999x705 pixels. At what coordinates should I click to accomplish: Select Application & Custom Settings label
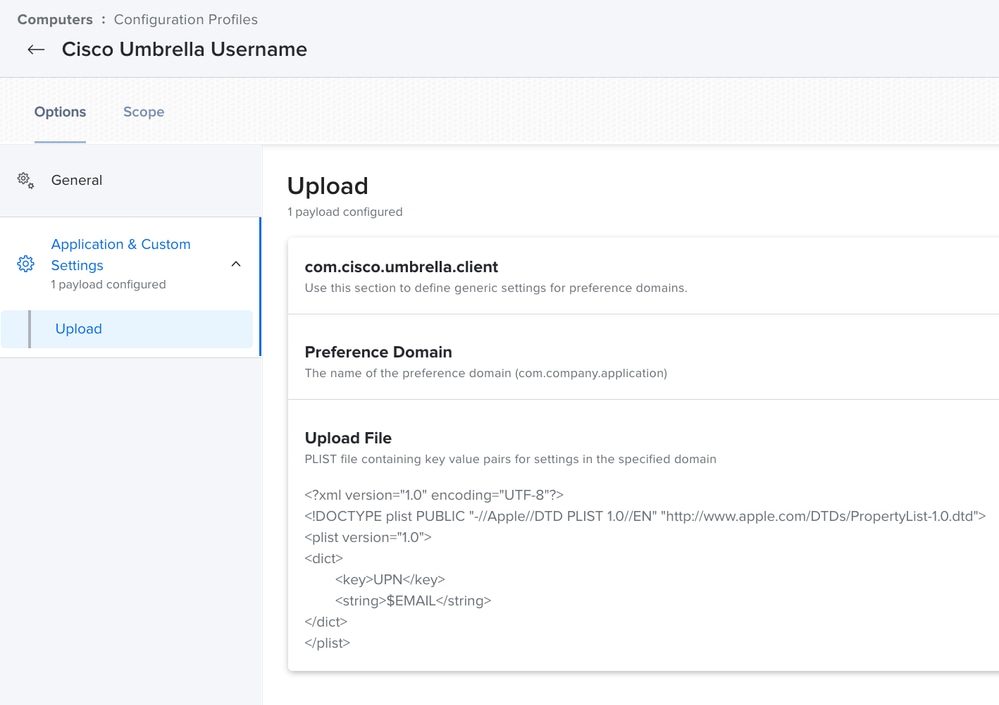click(x=120, y=255)
